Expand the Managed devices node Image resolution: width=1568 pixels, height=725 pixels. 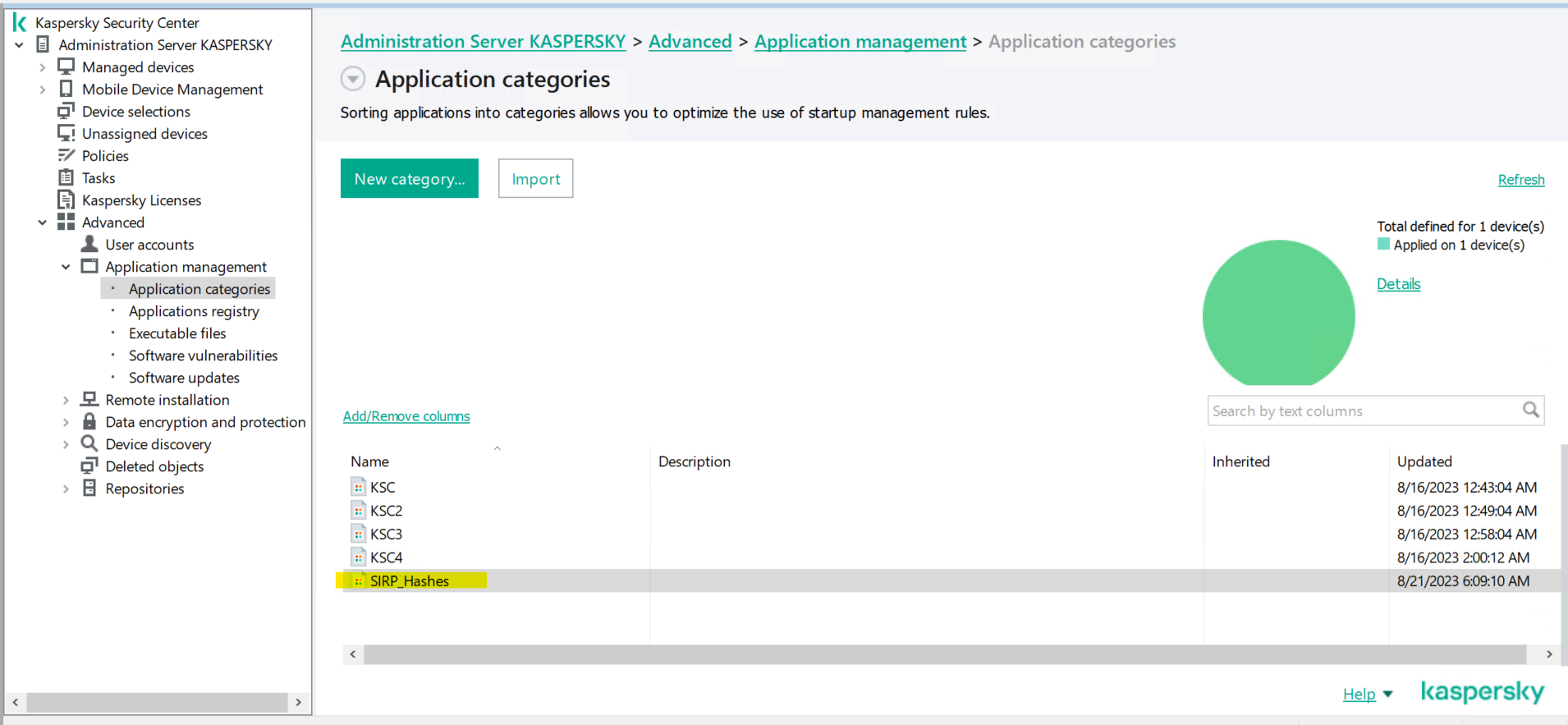click(43, 67)
